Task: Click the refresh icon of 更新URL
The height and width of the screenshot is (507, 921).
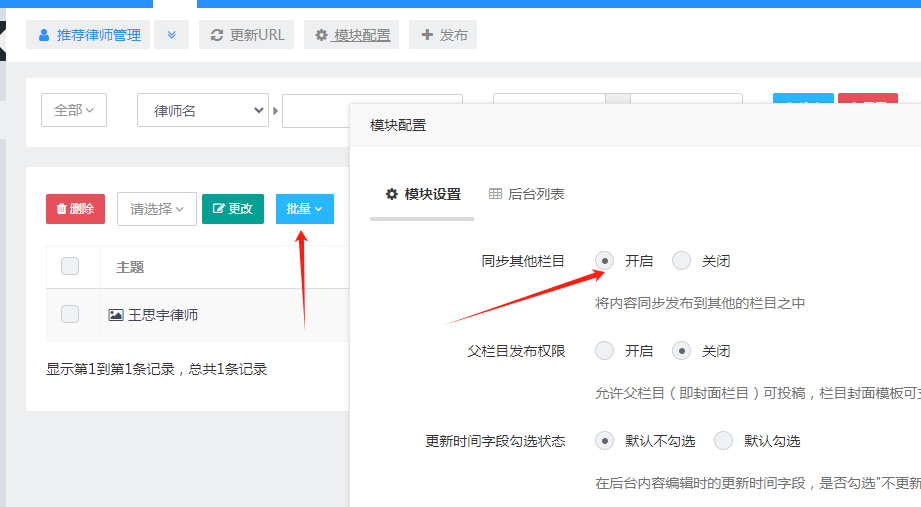Action: tap(217, 35)
